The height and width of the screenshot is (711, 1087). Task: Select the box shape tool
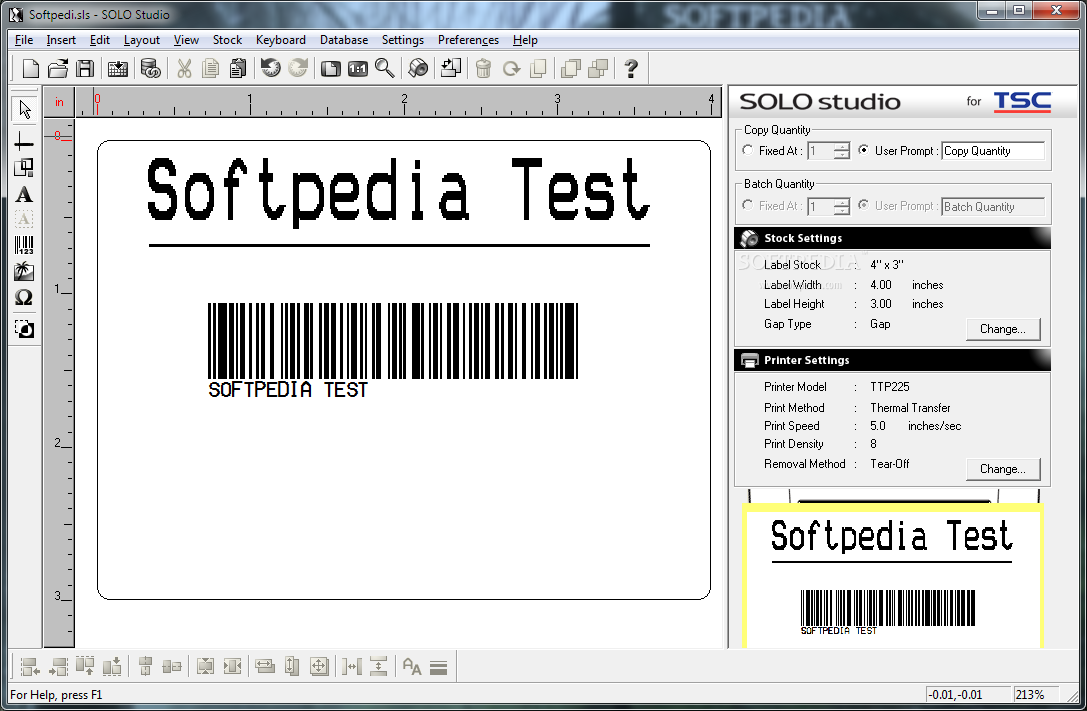point(24,167)
